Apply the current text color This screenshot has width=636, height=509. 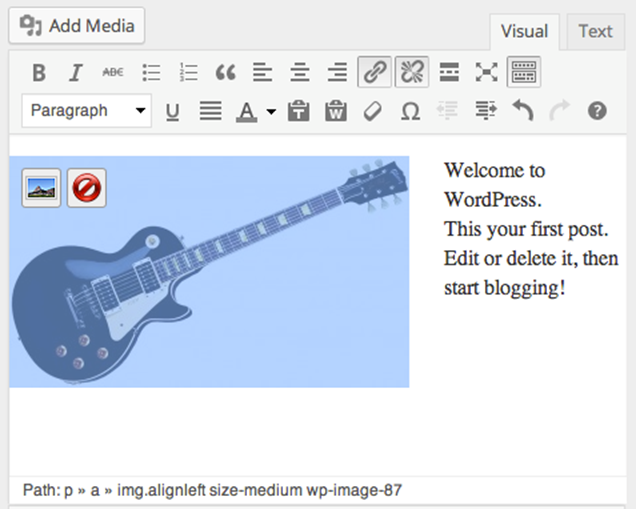[247, 111]
